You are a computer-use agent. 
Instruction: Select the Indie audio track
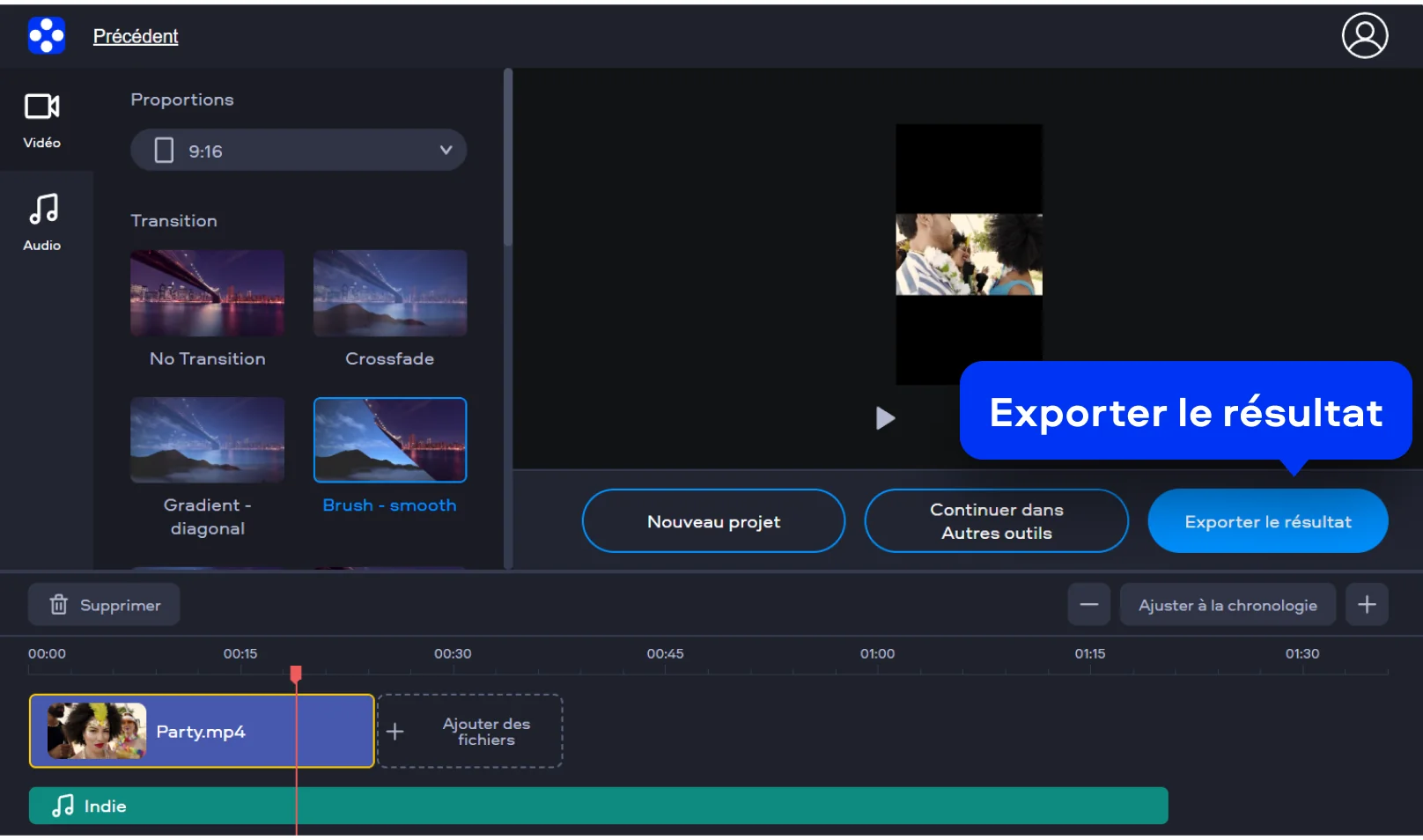[x=598, y=806]
